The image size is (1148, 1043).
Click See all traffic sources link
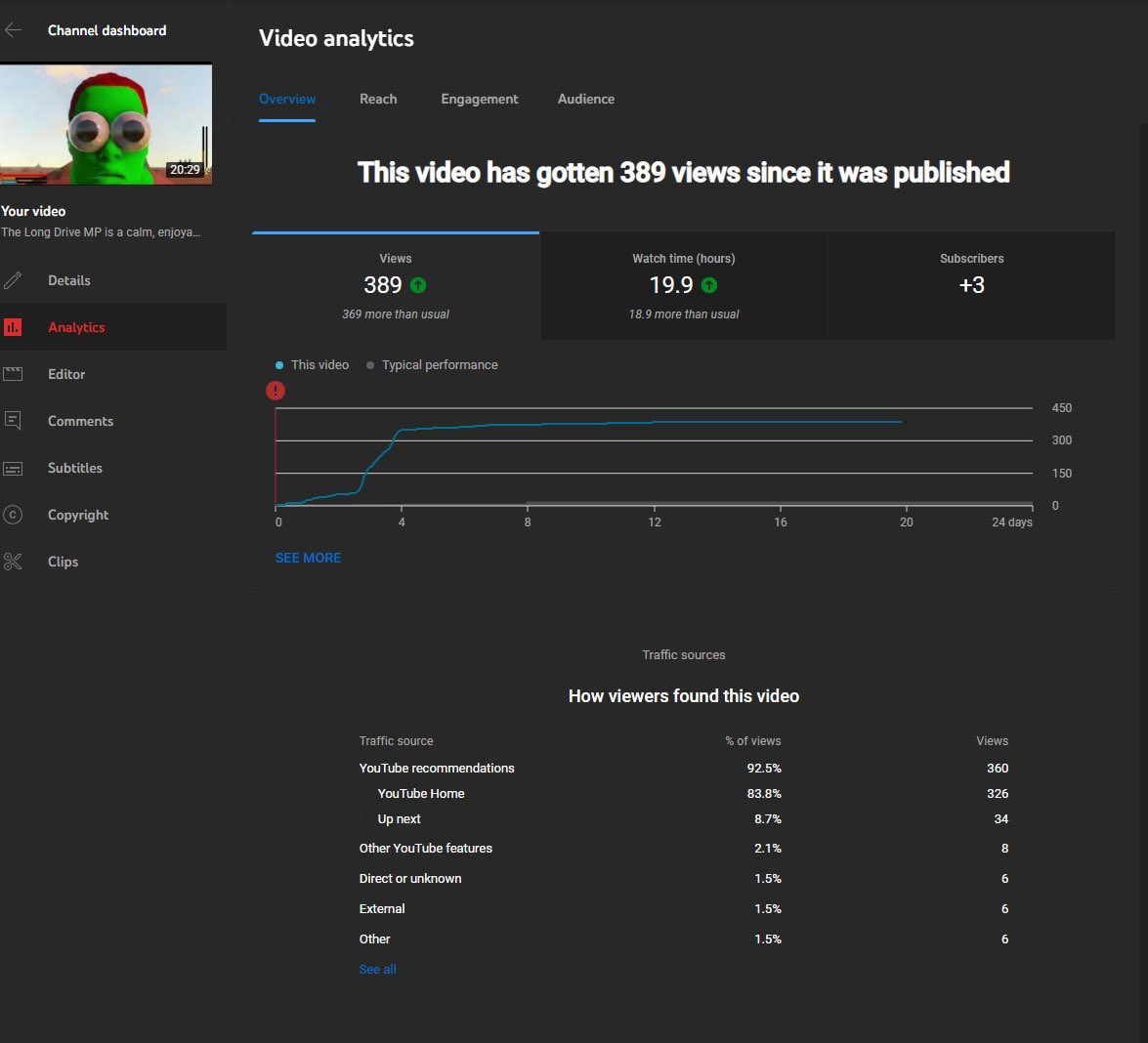(377, 969)
